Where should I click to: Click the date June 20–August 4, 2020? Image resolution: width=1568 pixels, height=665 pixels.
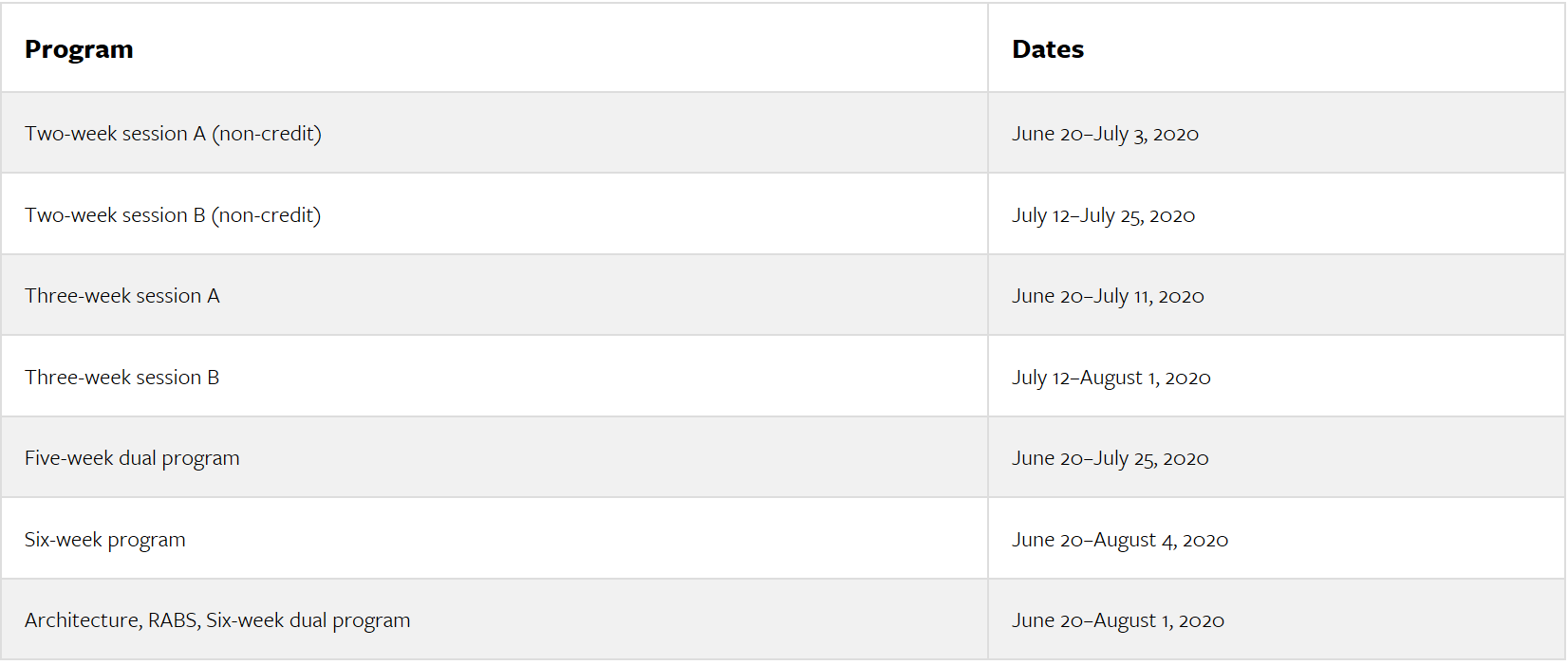point(1120,540)
